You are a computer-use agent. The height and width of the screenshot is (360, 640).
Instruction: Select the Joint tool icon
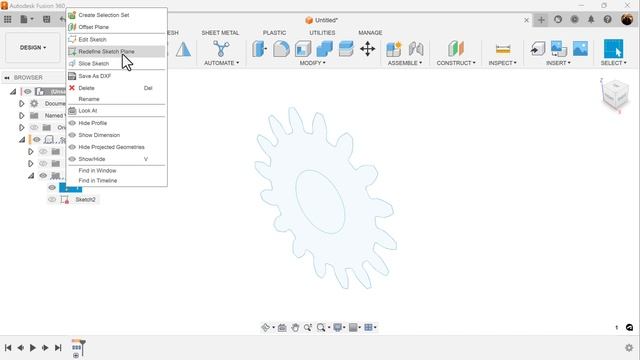[x=416, y=49]
